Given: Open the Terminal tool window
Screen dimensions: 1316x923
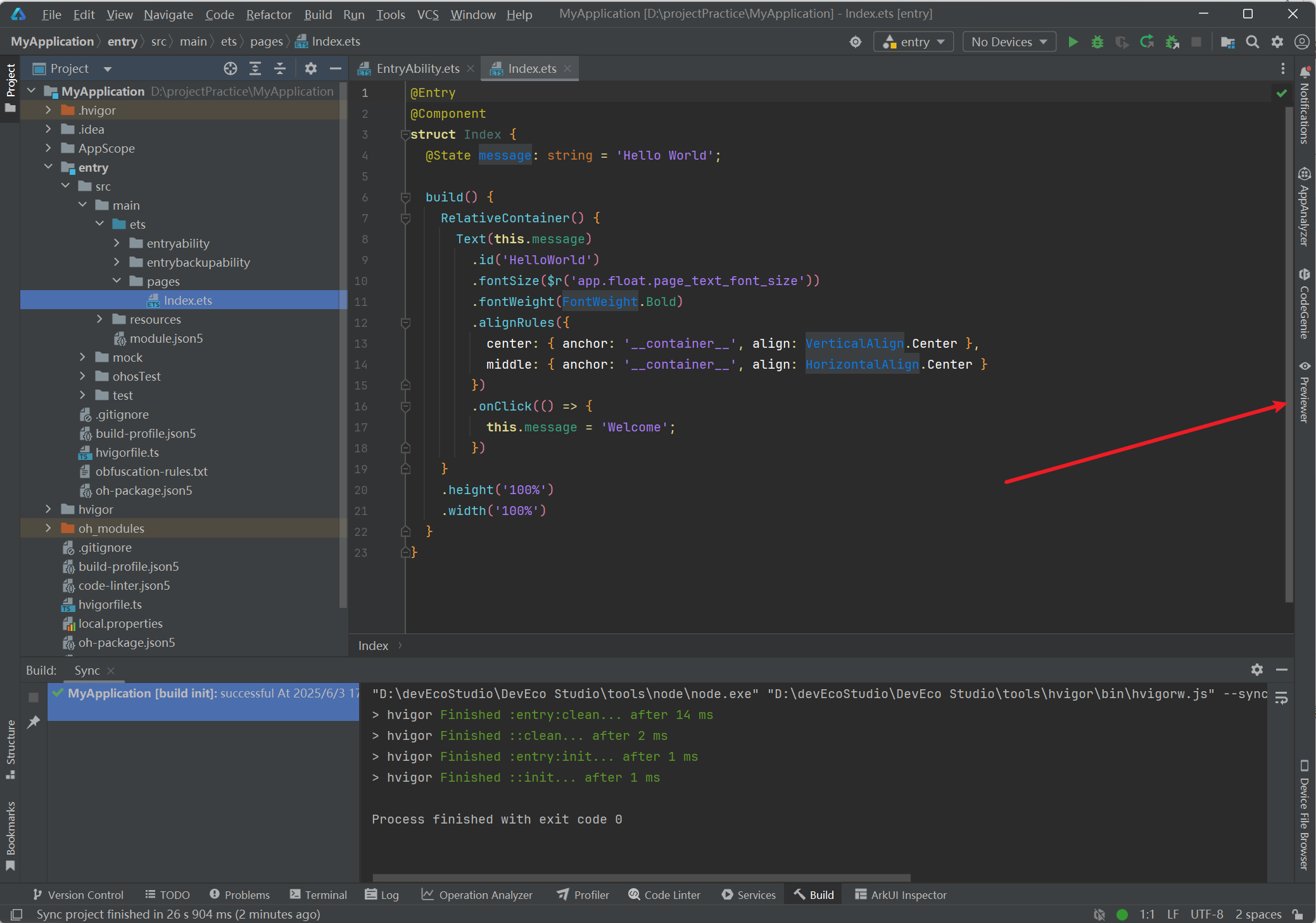Looking at the screenshot, I should [x=319, y=894].
